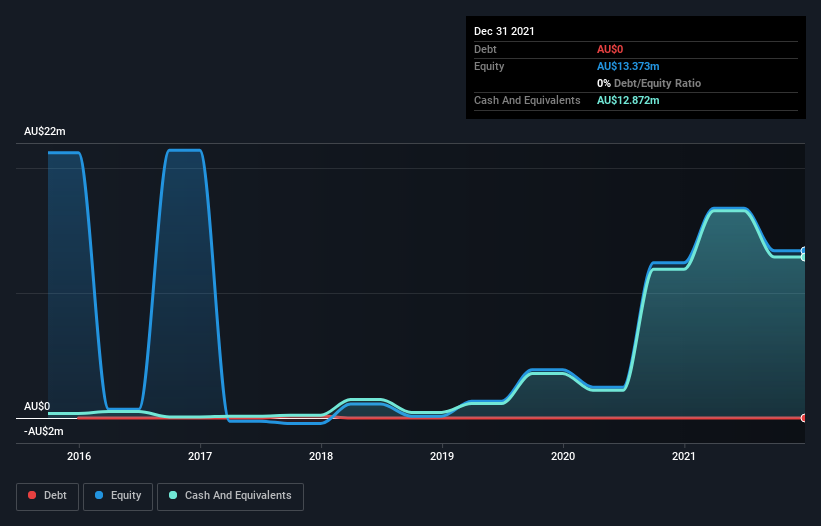The width and height of the screenshot is (821, 526).
Task: Click the red AU$0 debt value
Action: [610, 49]
